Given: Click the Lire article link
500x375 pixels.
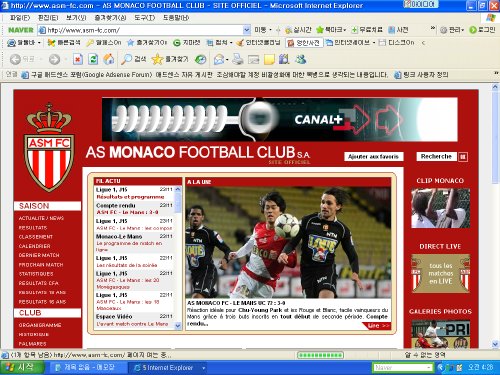Looking at the screenshot, I should tap(378, 326).
